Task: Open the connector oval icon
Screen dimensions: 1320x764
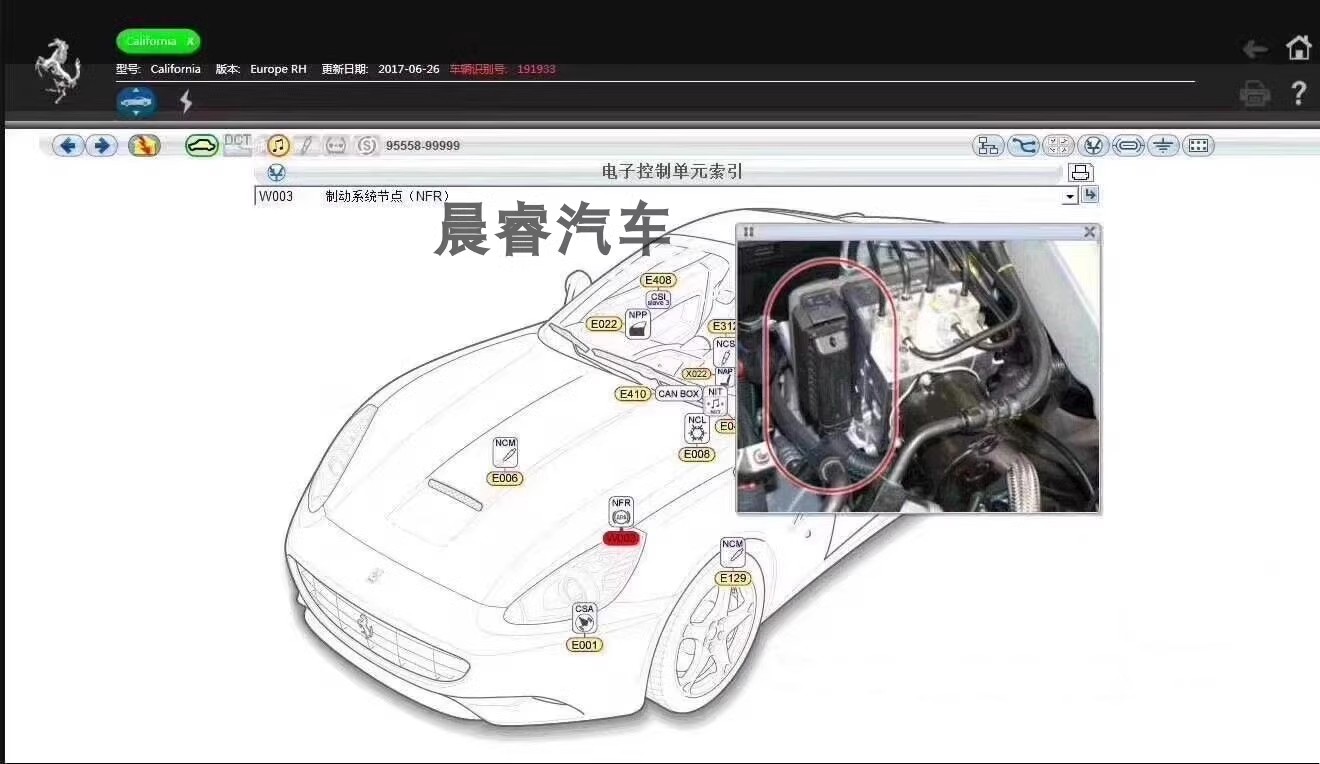Action: (1128, 146)
